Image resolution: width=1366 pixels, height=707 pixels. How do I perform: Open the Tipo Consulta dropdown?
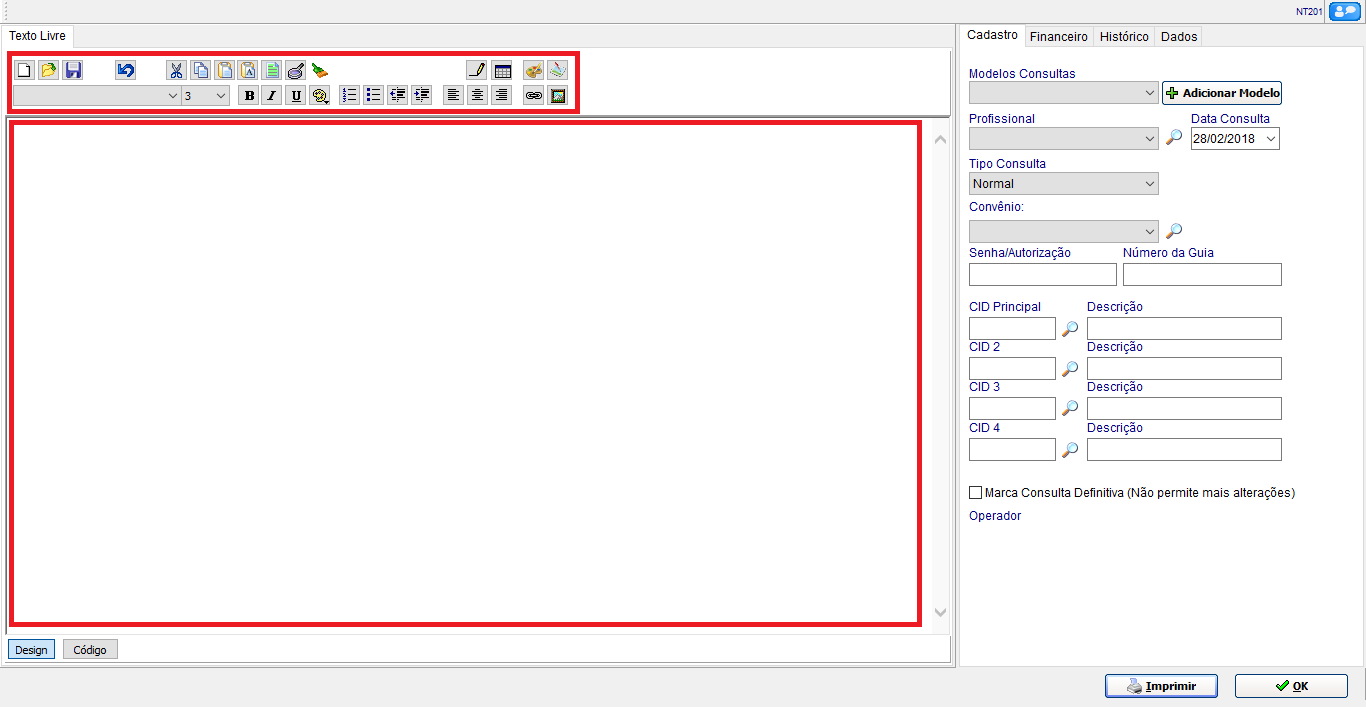(1064, 184)
